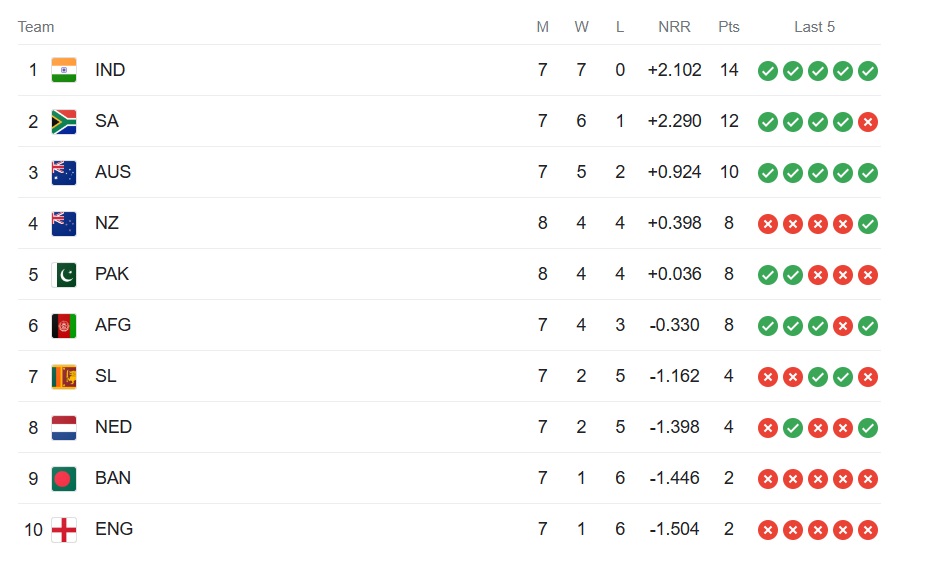The image size is (929, 570).
Task: Open the ENG team name link
Action: click(x=114, y=529)
